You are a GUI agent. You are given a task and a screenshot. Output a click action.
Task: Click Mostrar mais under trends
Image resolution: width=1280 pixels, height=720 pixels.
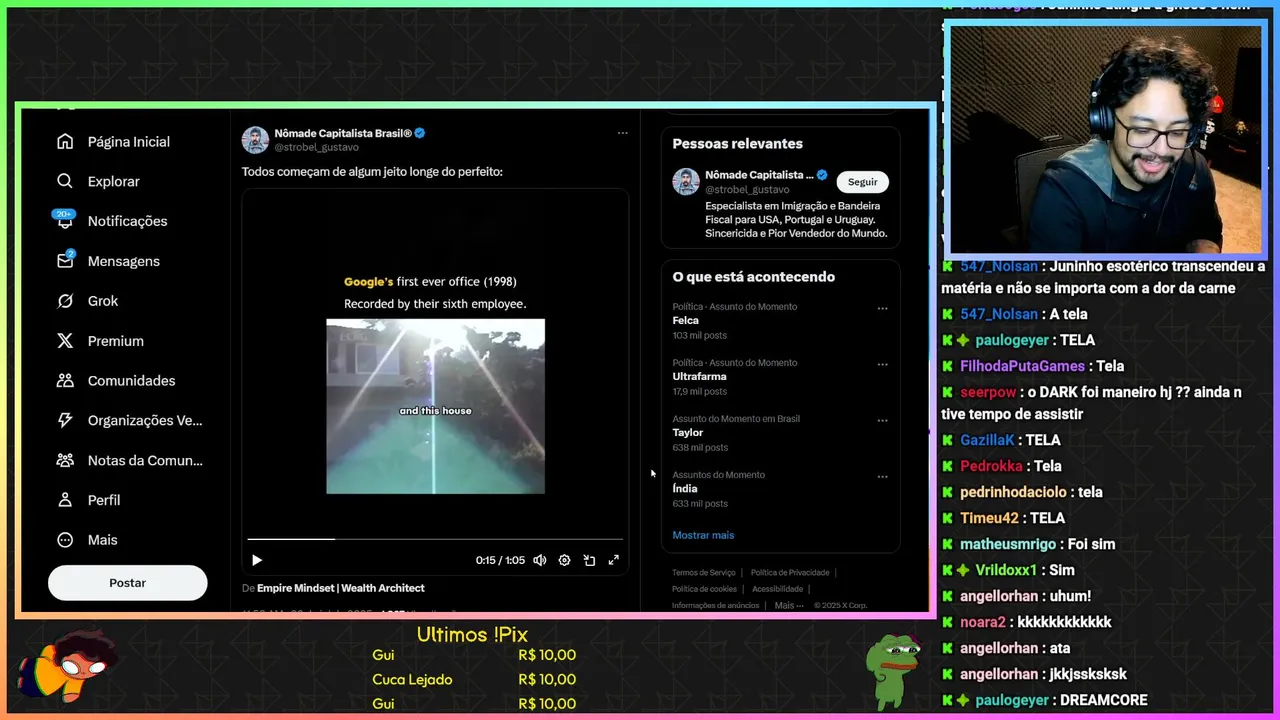click(703, 535)
